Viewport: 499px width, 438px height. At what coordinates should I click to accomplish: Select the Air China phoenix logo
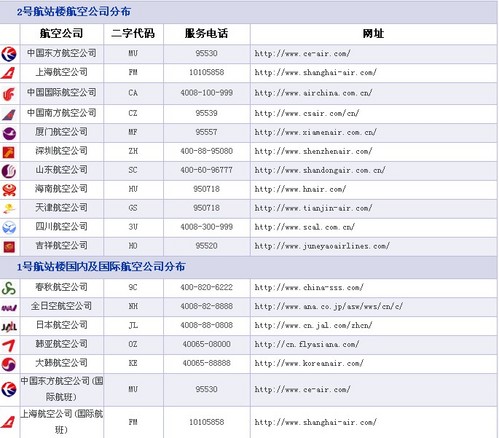9,93
